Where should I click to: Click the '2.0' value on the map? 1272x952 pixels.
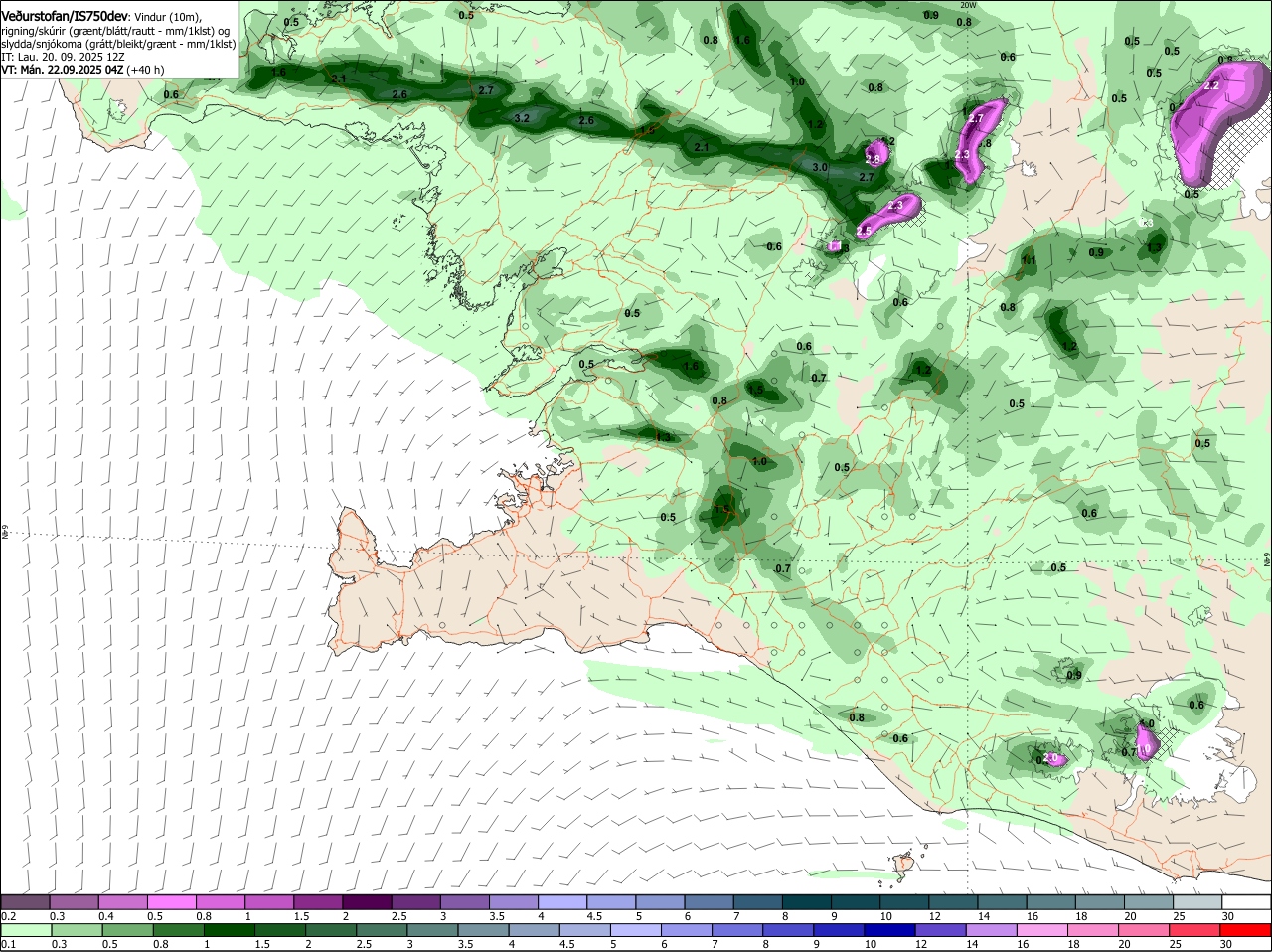[1049, 758]
